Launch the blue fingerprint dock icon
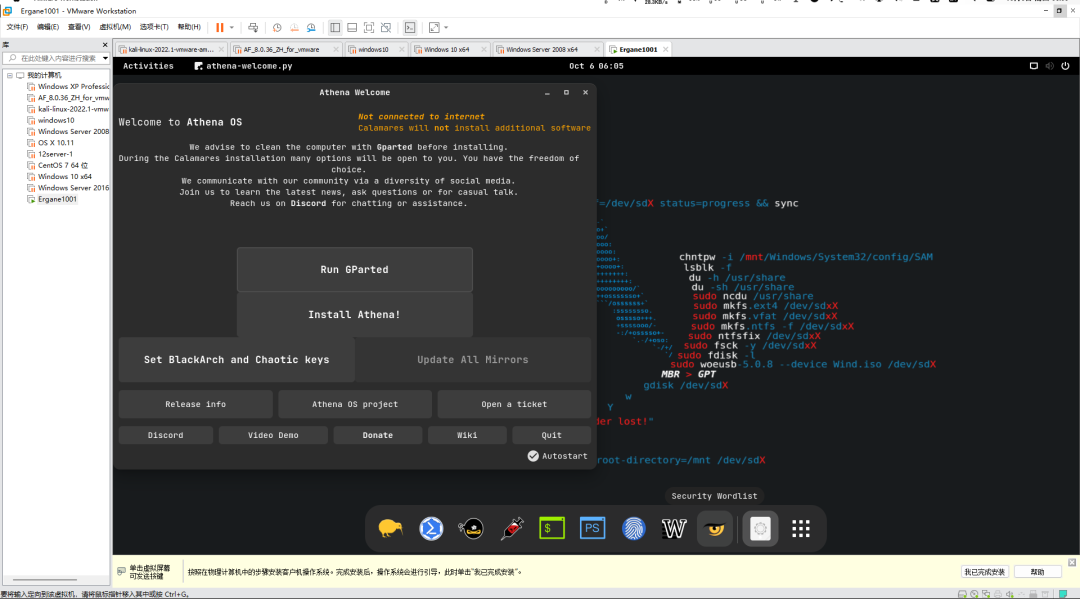Image resolution: width=1080 pixels, height=599 pixels. [x=633, y=529]
